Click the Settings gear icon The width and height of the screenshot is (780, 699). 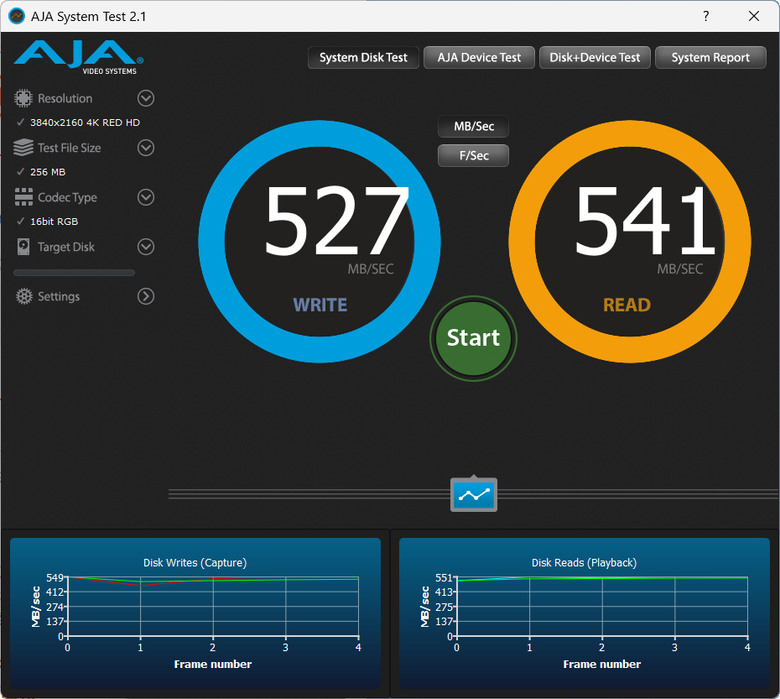[23, 296]
